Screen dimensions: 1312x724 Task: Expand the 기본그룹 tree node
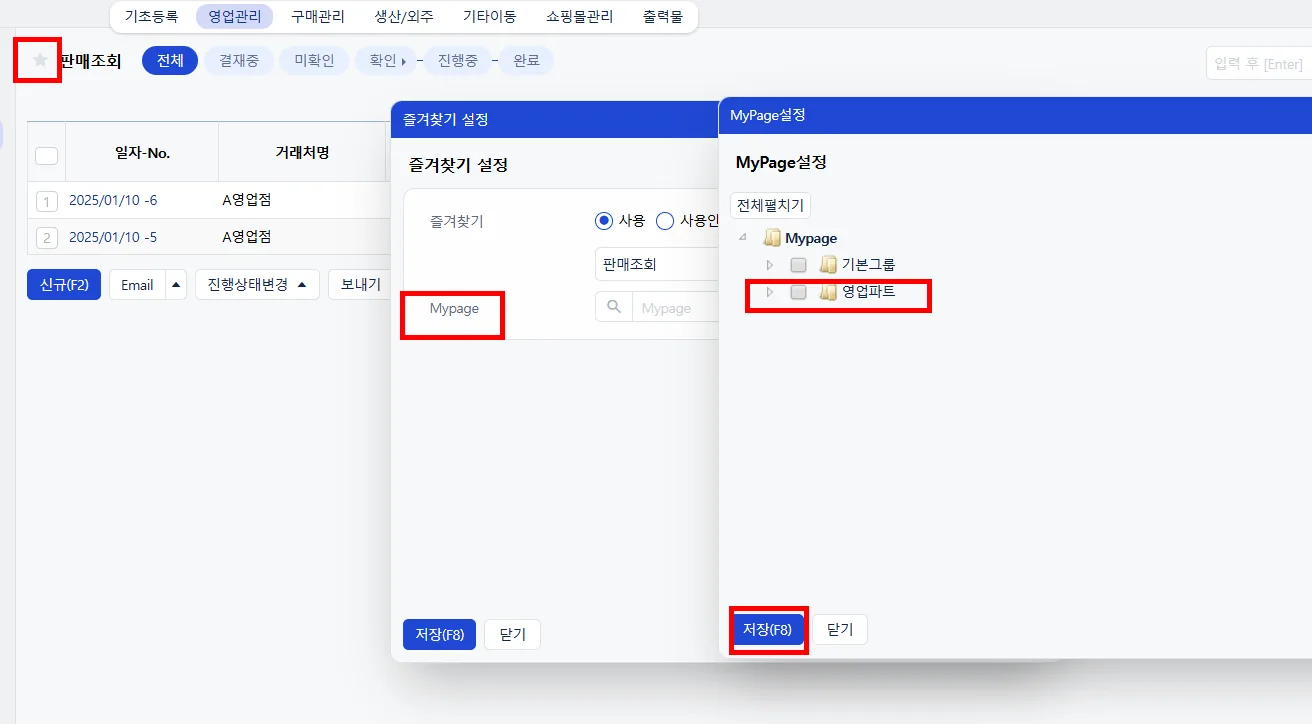click(769, 265)
